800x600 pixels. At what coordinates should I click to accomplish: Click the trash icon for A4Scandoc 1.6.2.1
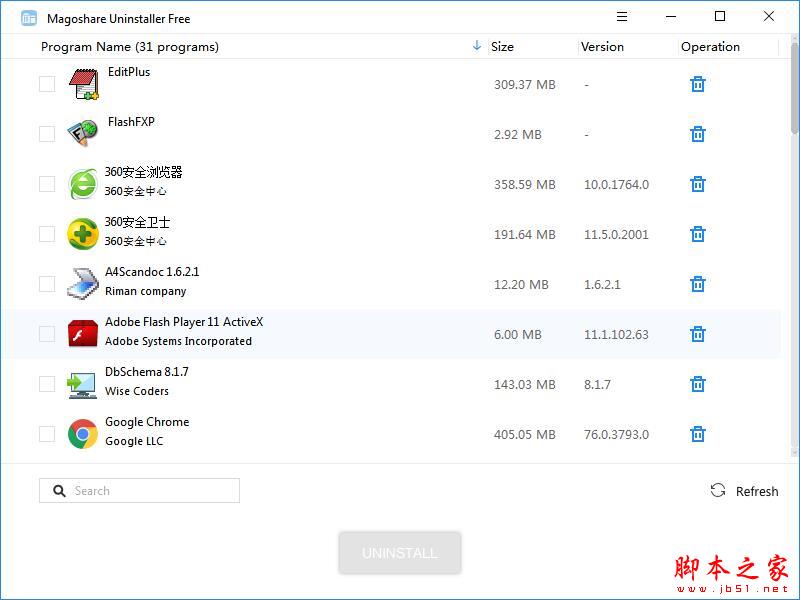697,284
